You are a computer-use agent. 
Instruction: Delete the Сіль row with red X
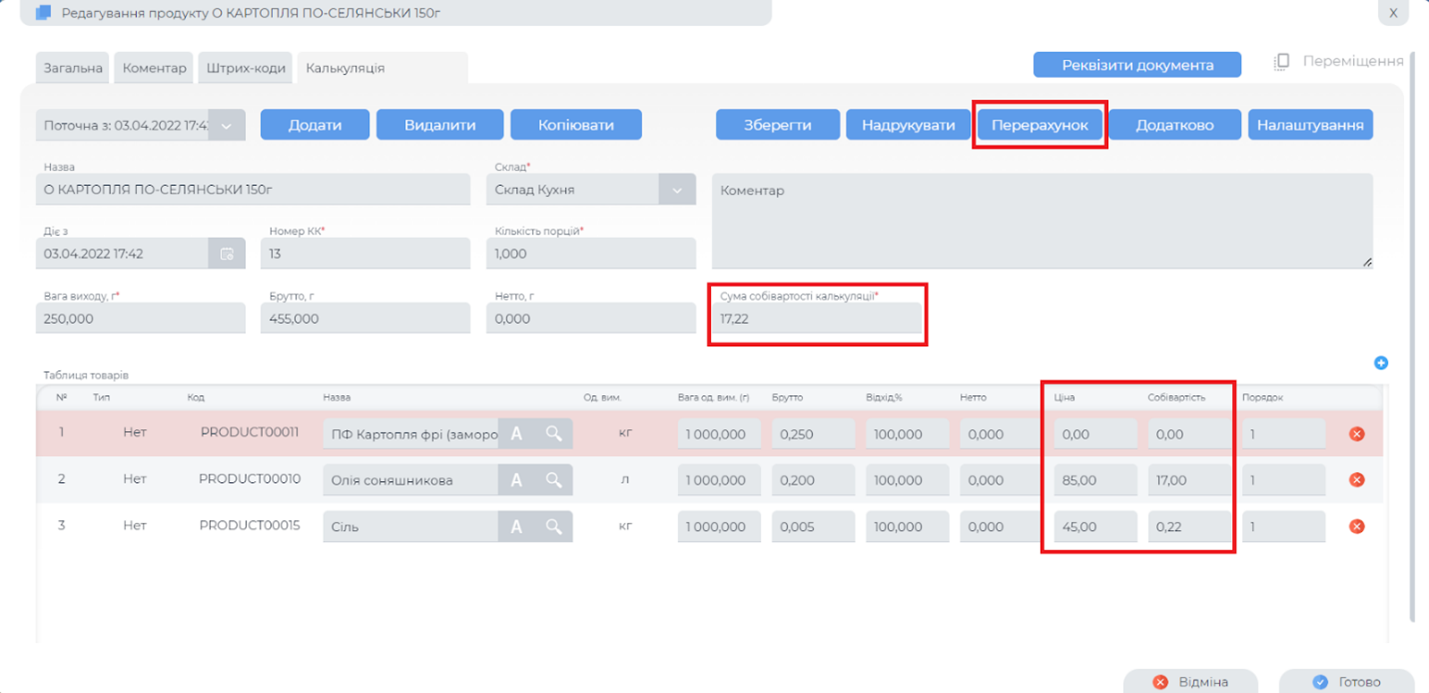1357,527
